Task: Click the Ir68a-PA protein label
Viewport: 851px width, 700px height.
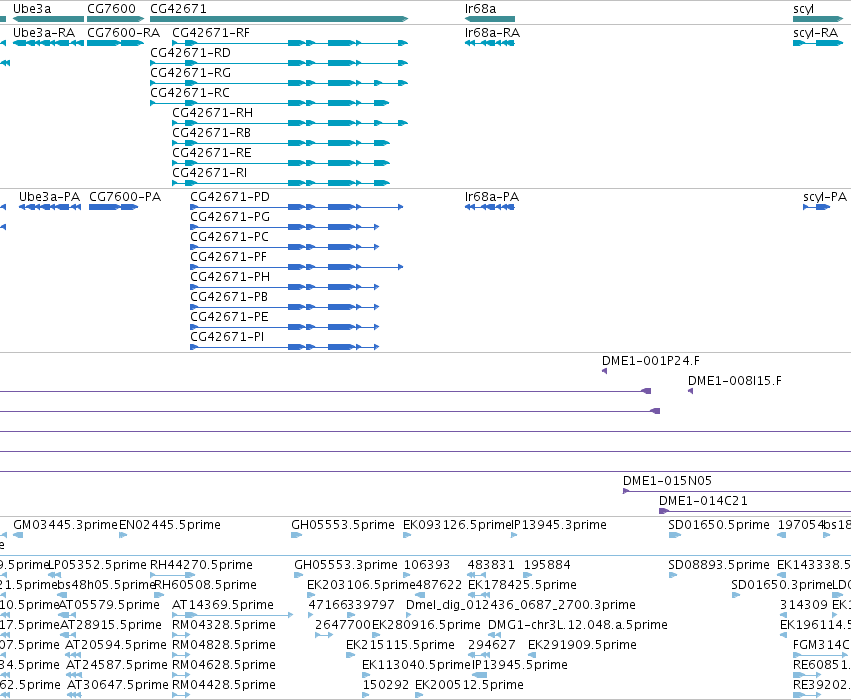Action: pos(492,196)
